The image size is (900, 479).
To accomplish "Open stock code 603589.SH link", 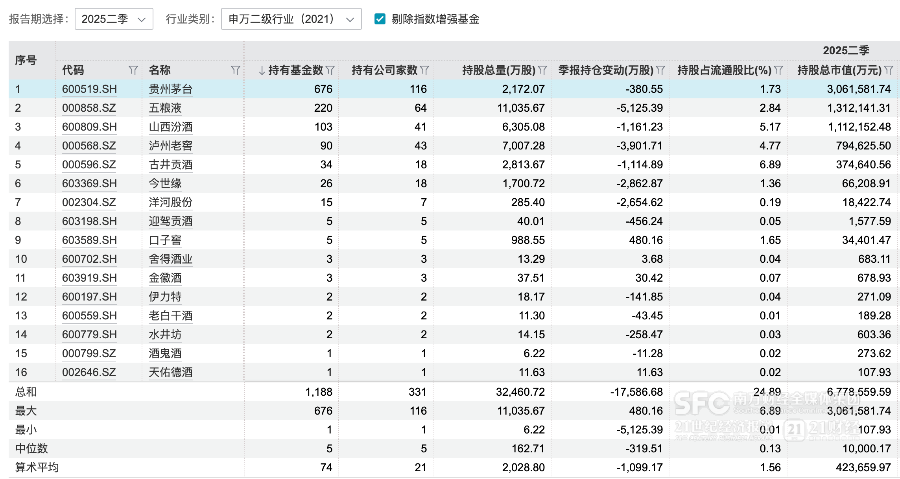I will [89, 240].
